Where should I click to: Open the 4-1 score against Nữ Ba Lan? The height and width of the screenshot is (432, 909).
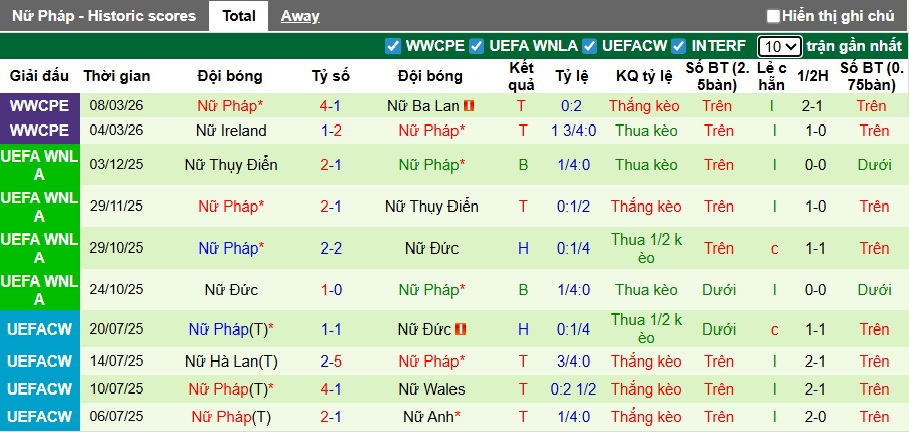coord(335,105)
